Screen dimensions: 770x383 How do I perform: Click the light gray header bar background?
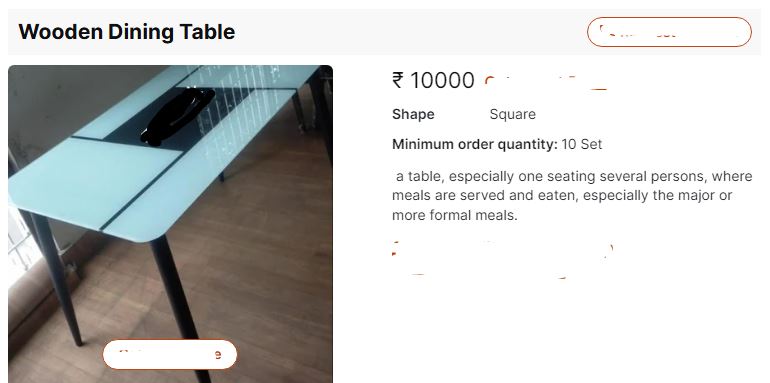(411, 32)
